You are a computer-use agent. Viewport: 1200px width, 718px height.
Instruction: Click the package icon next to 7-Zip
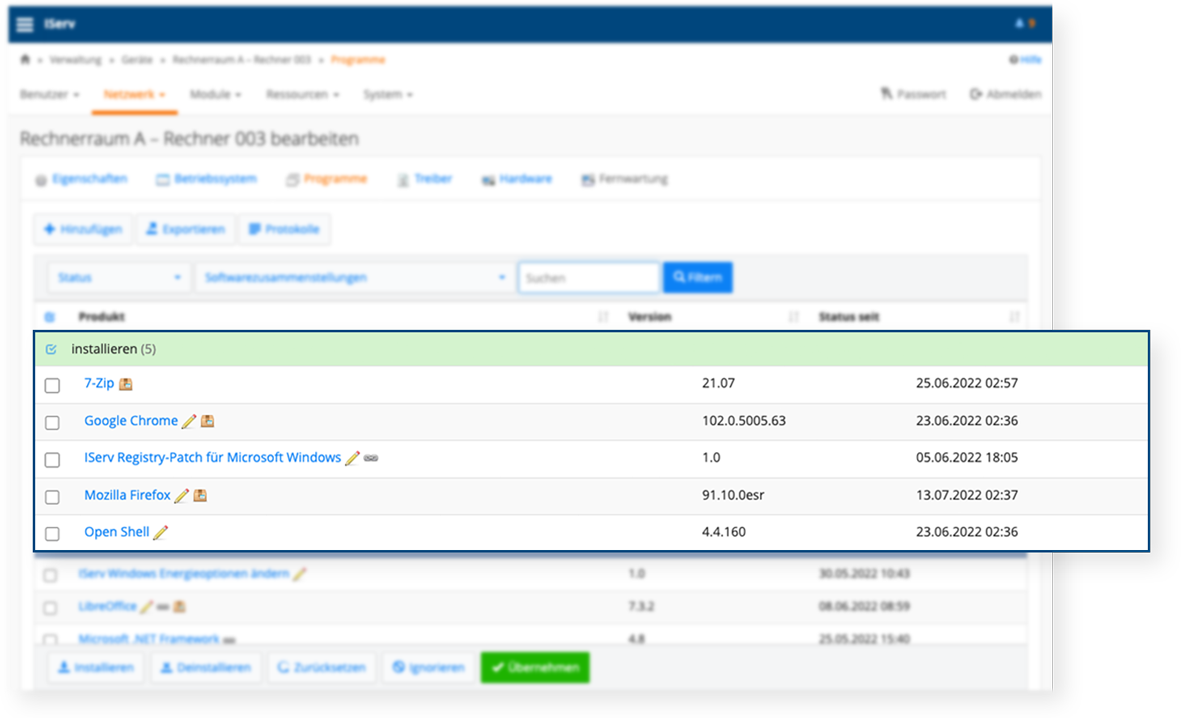tap(126, 384)
